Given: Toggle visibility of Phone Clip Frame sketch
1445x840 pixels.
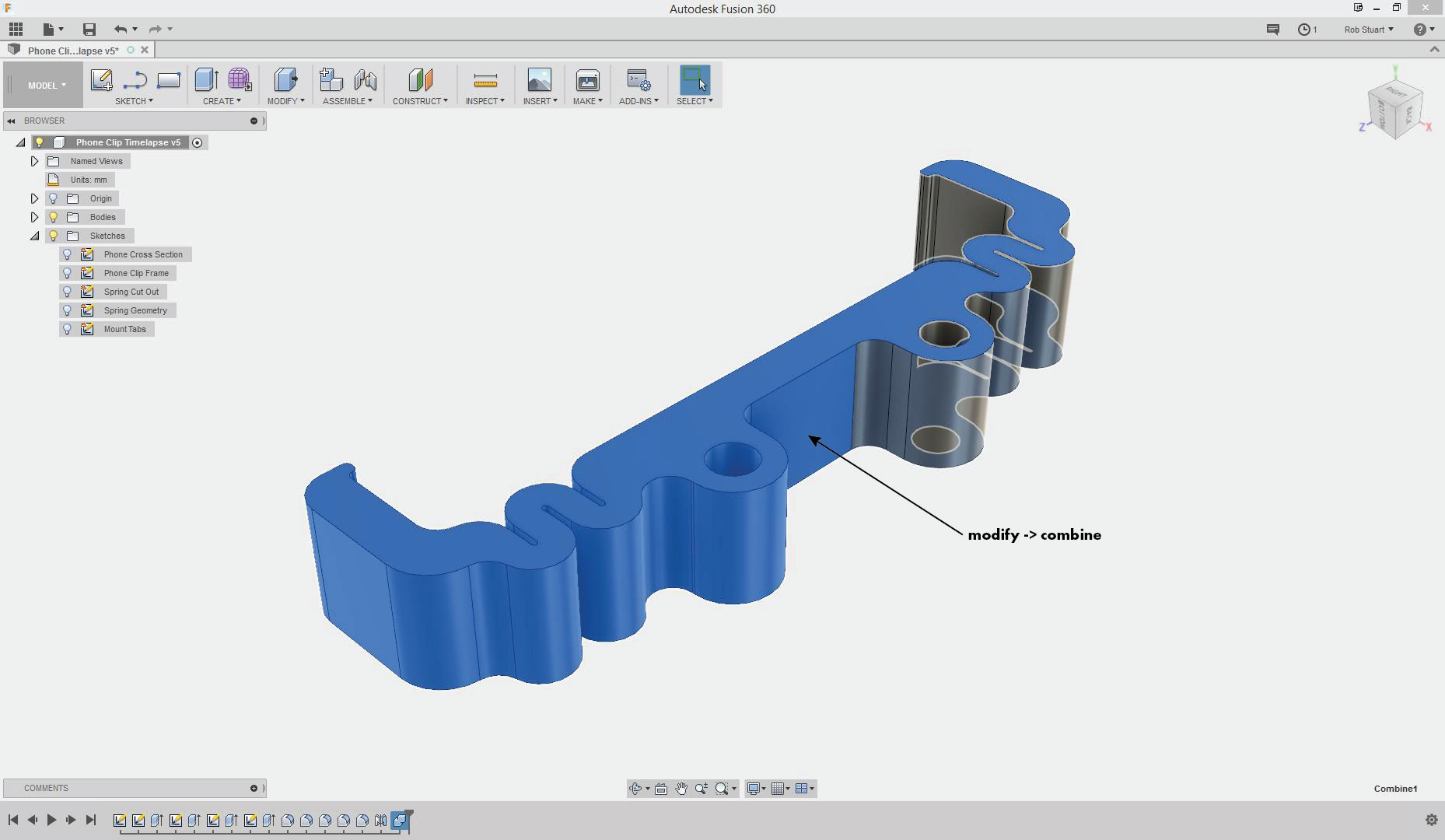Looking at the screenshot, I should click(x=68, y=273).
